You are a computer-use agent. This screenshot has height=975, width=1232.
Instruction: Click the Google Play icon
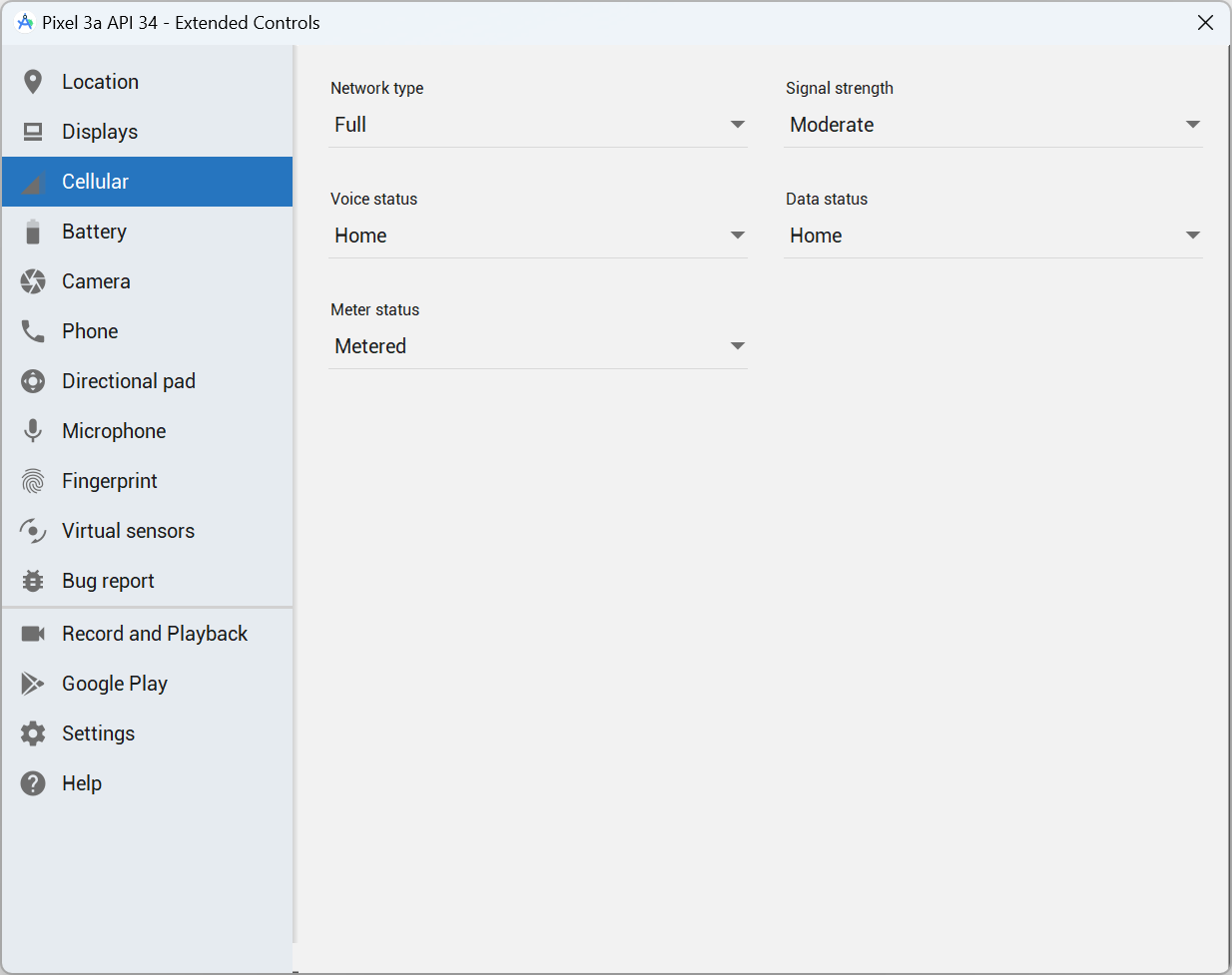[33, 684]
